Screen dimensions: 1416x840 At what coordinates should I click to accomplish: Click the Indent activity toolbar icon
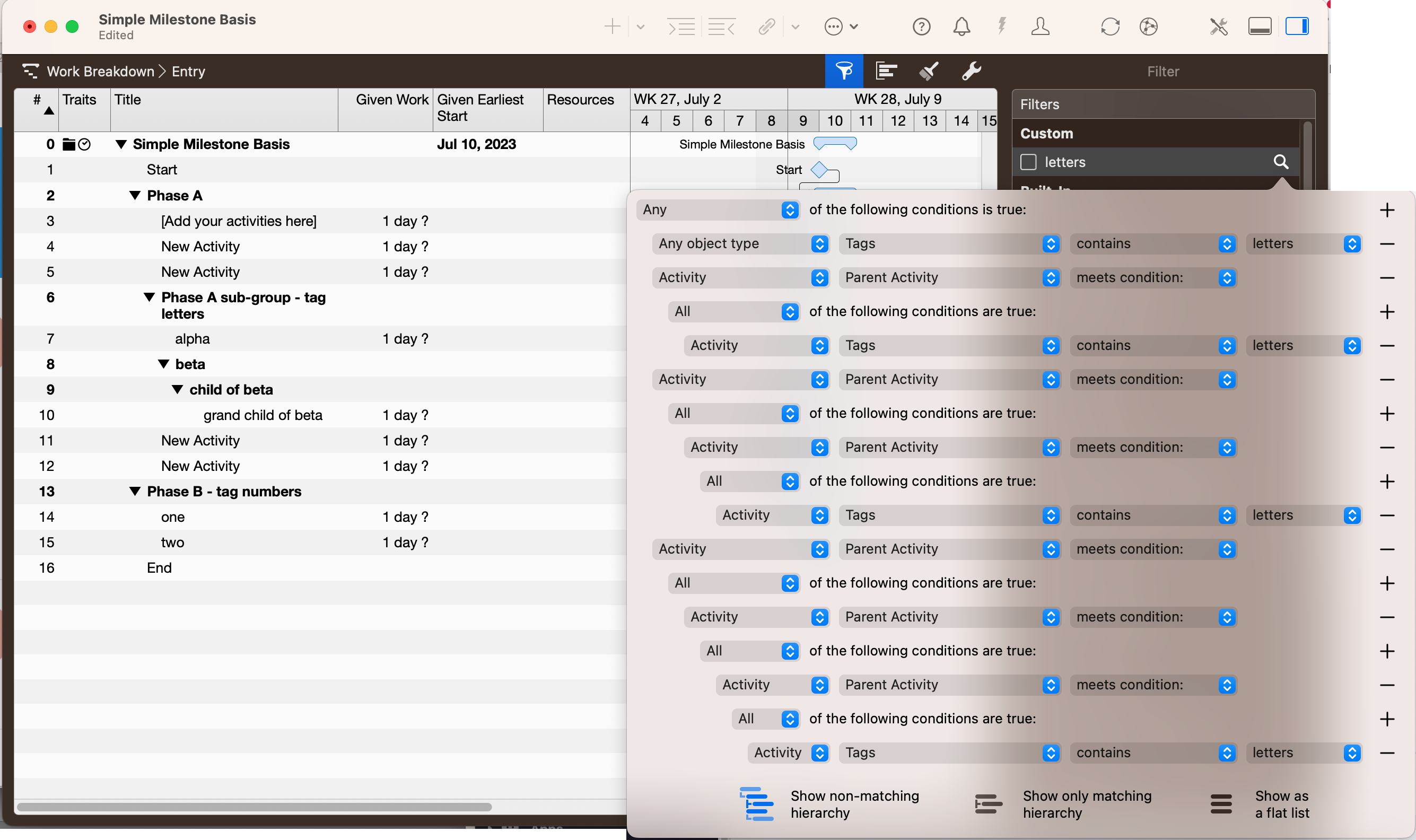[x=681, y=27]
